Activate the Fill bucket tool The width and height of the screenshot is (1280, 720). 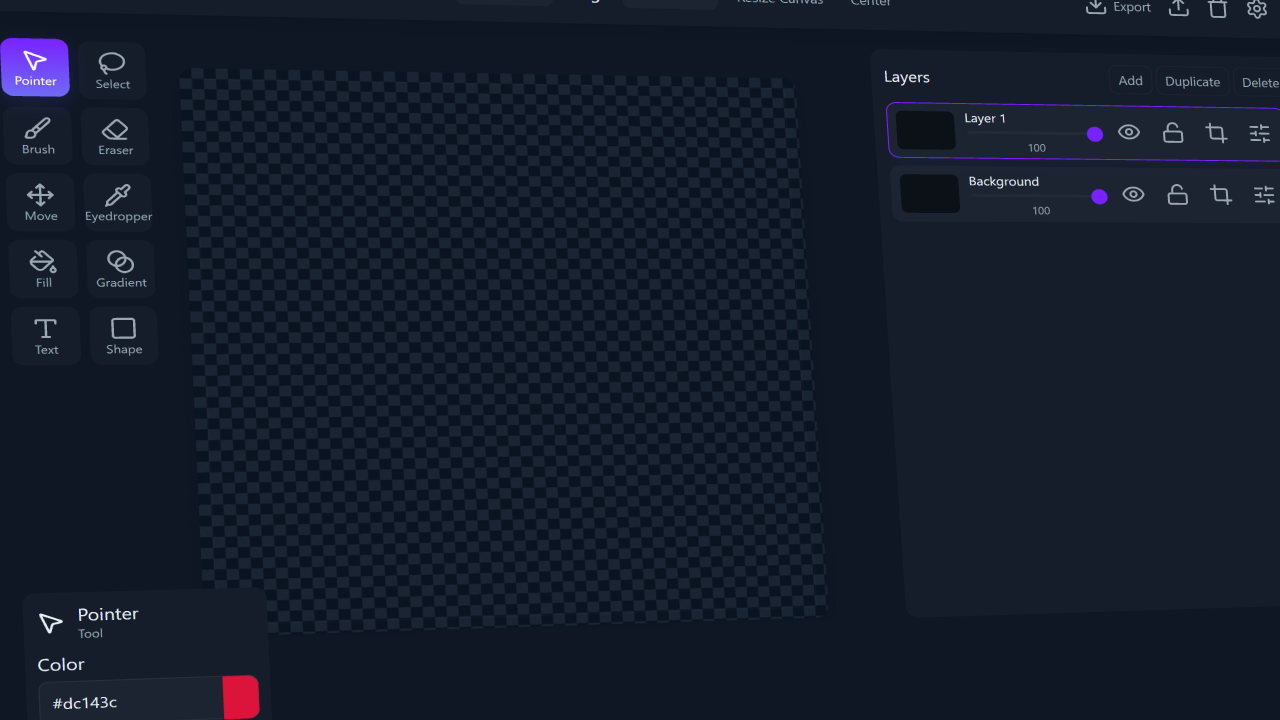pyautogui.click(x=43, y=270)
